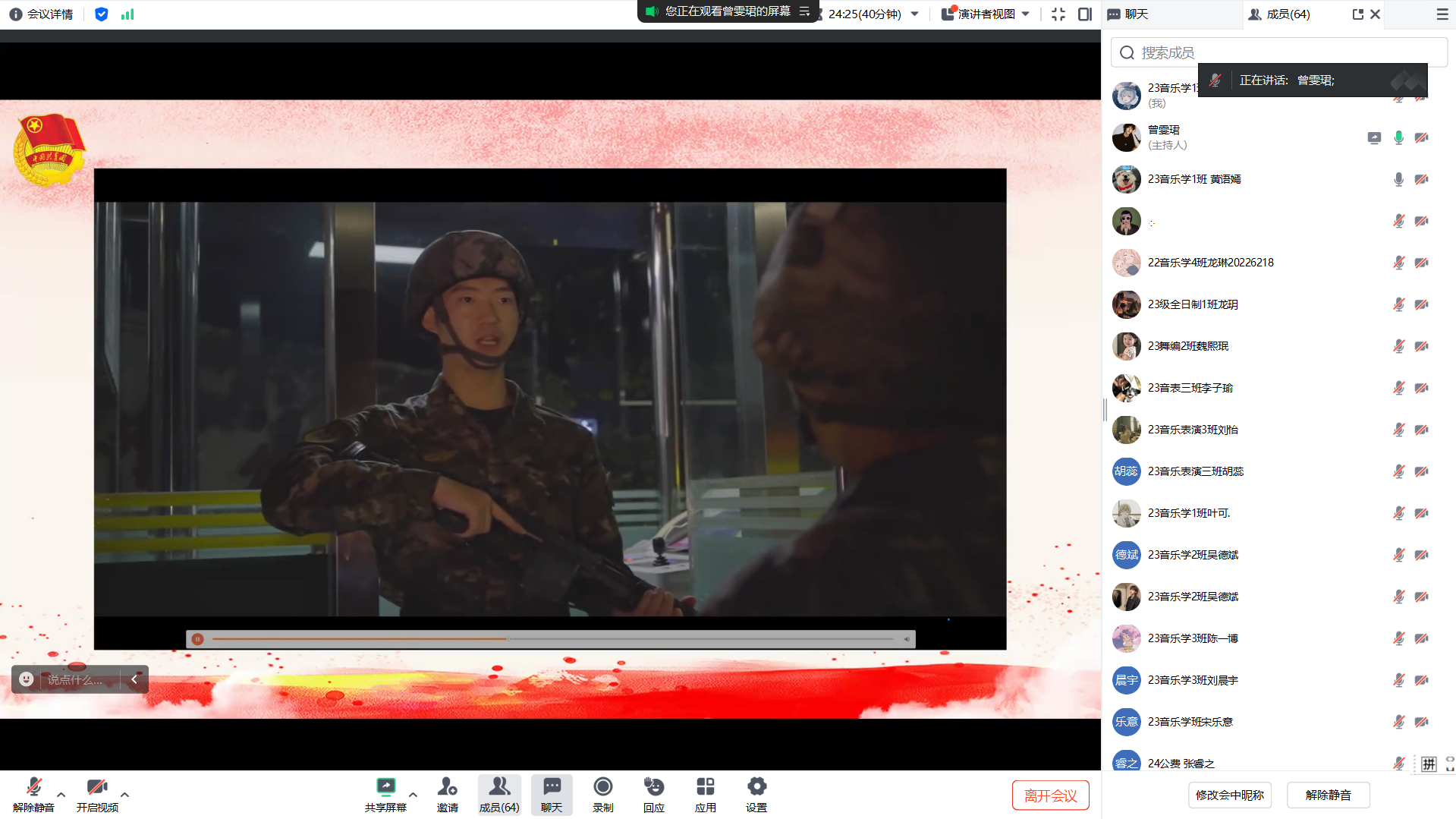Click the screen-share icon of host 曾雯珺

(x=1374, y=137)
